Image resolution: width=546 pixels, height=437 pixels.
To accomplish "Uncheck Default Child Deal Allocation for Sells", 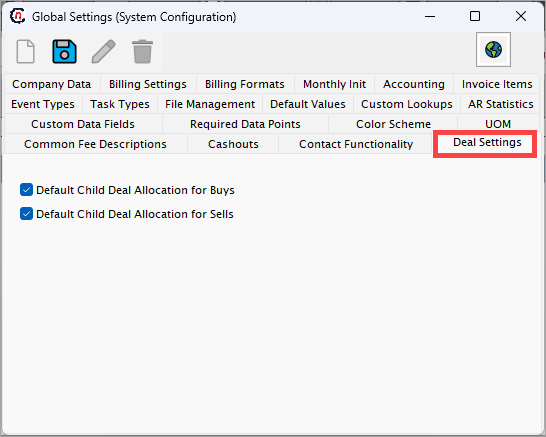I will tap(26, 214).
